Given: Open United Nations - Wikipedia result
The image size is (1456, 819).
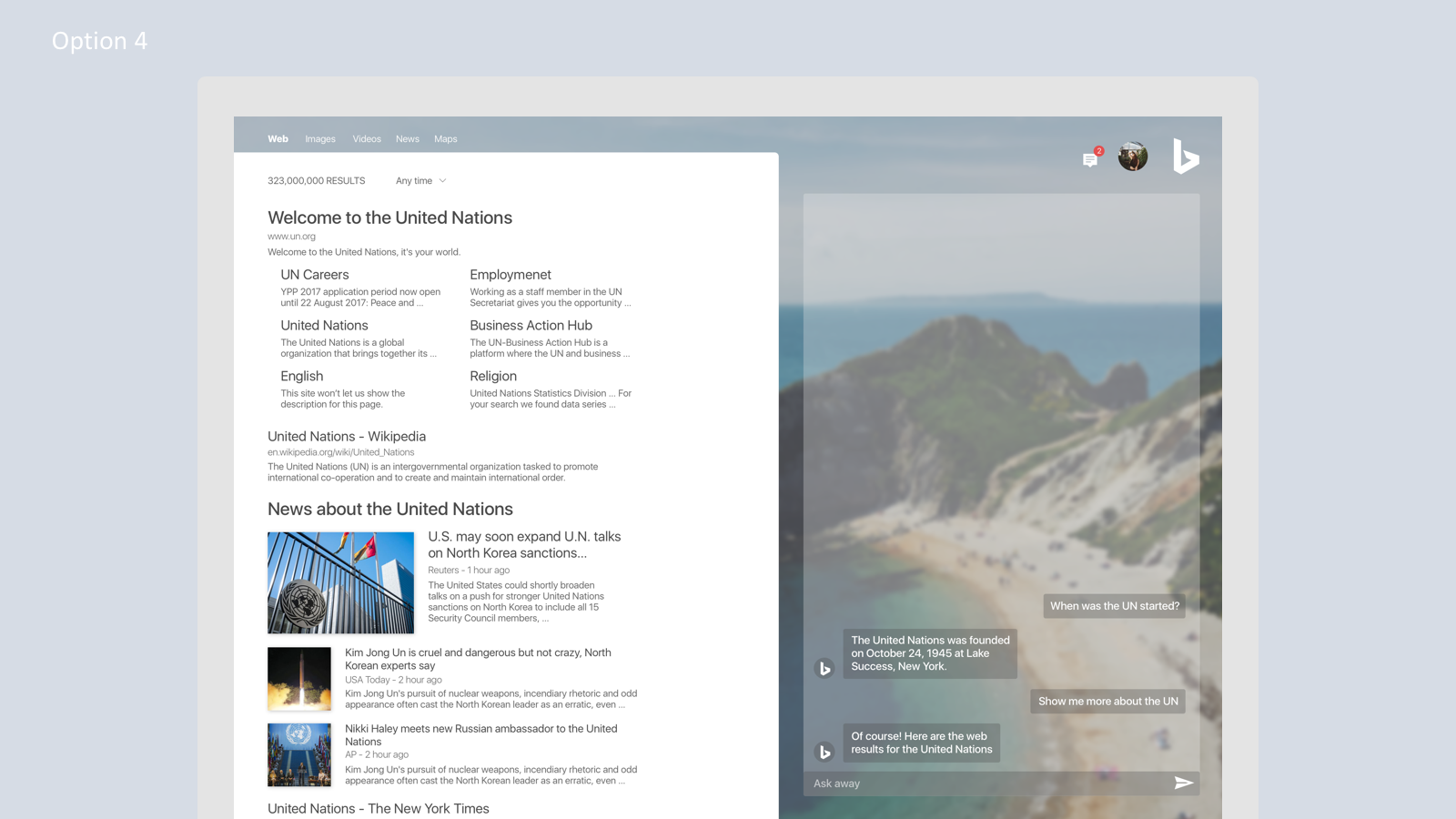Looking at the screenshot, I should coord(347,437).
